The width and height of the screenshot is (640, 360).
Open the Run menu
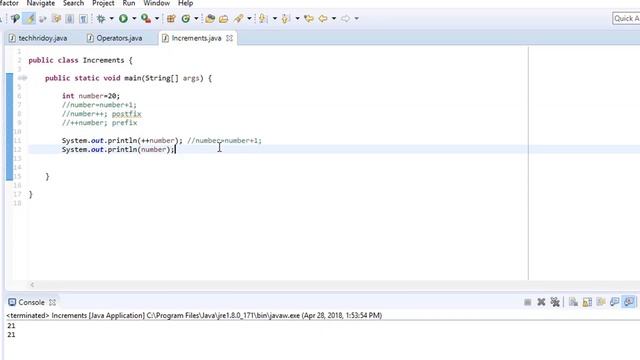coord(129,3)
